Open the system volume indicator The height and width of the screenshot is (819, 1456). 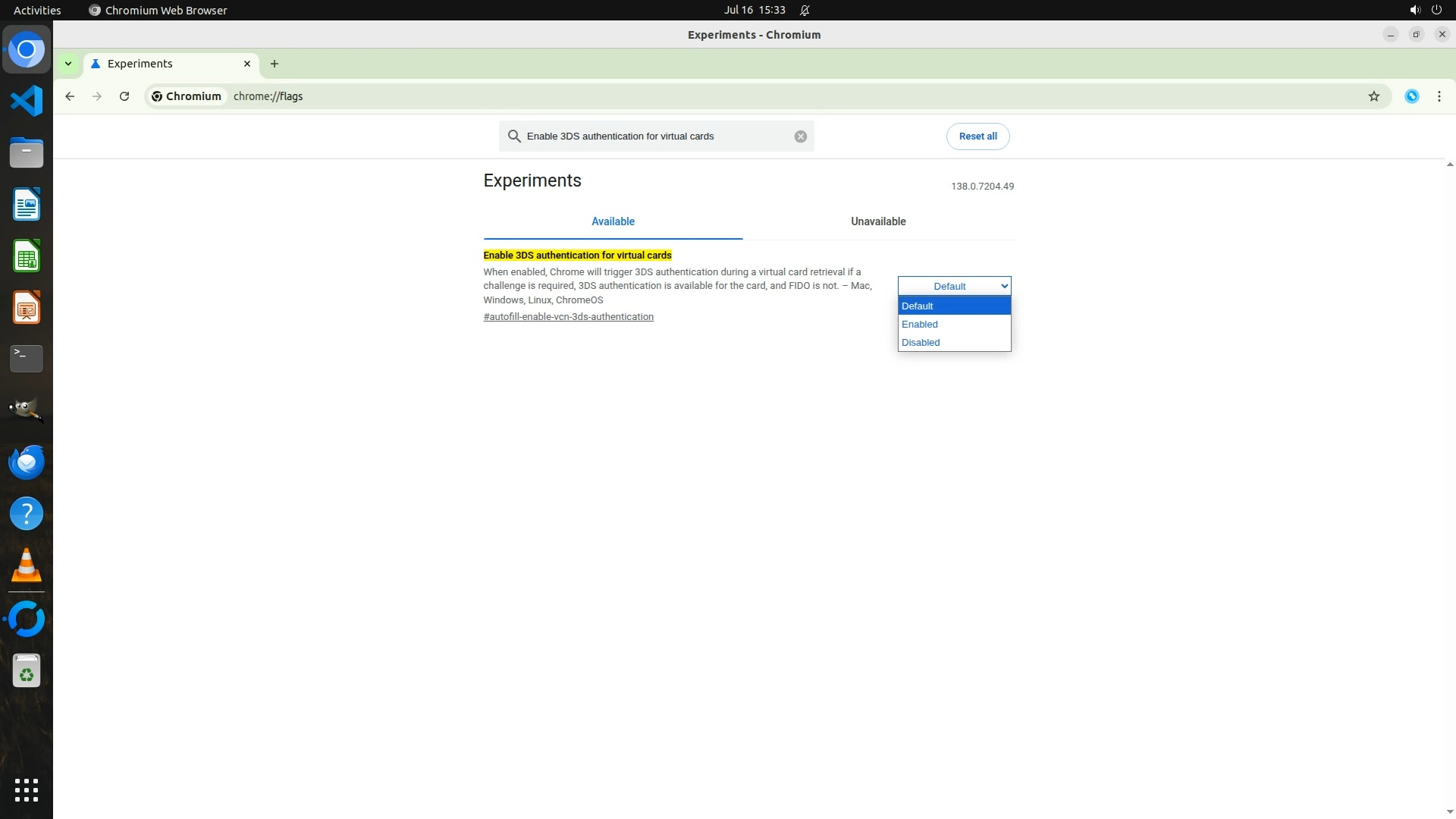[x=1414, y=10]
